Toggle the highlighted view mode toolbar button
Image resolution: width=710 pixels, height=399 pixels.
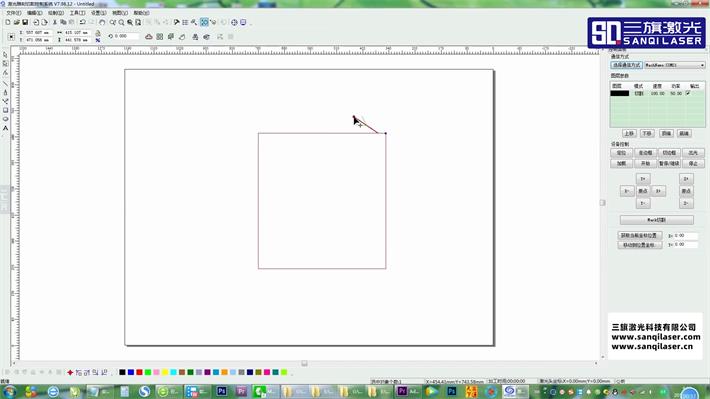[204, 22]
